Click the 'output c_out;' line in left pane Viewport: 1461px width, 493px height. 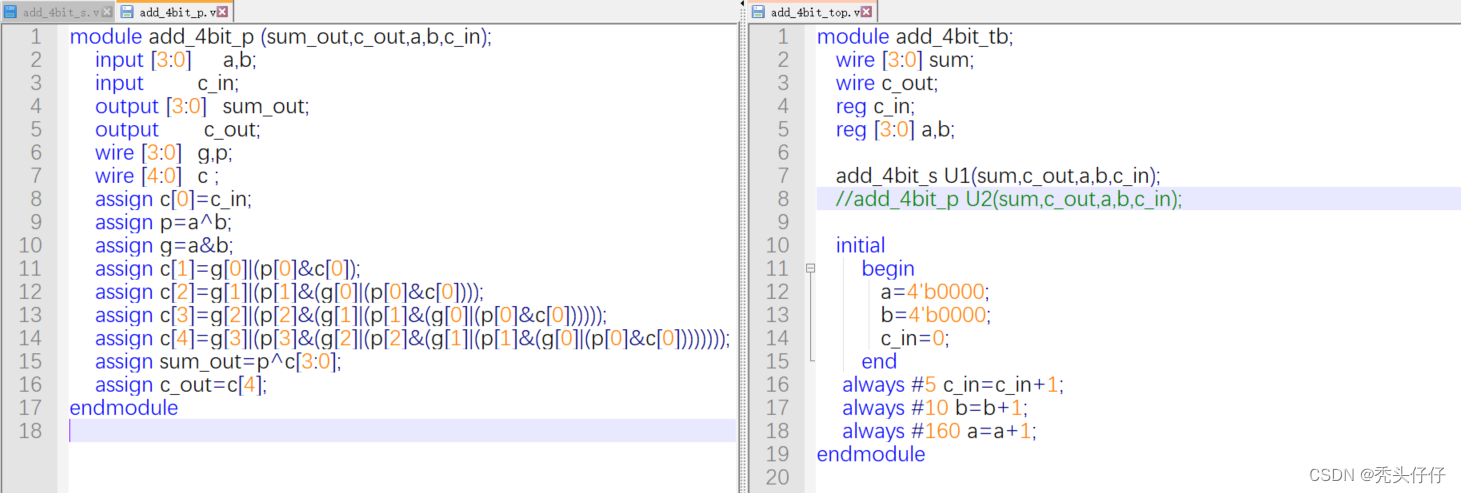click(x=177, y=129)
